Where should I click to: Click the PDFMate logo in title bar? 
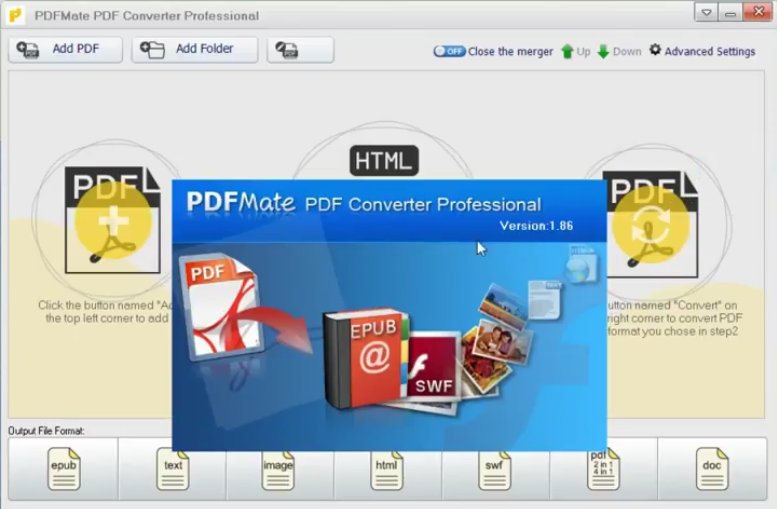pyautogui.click(x=15, y=15)
